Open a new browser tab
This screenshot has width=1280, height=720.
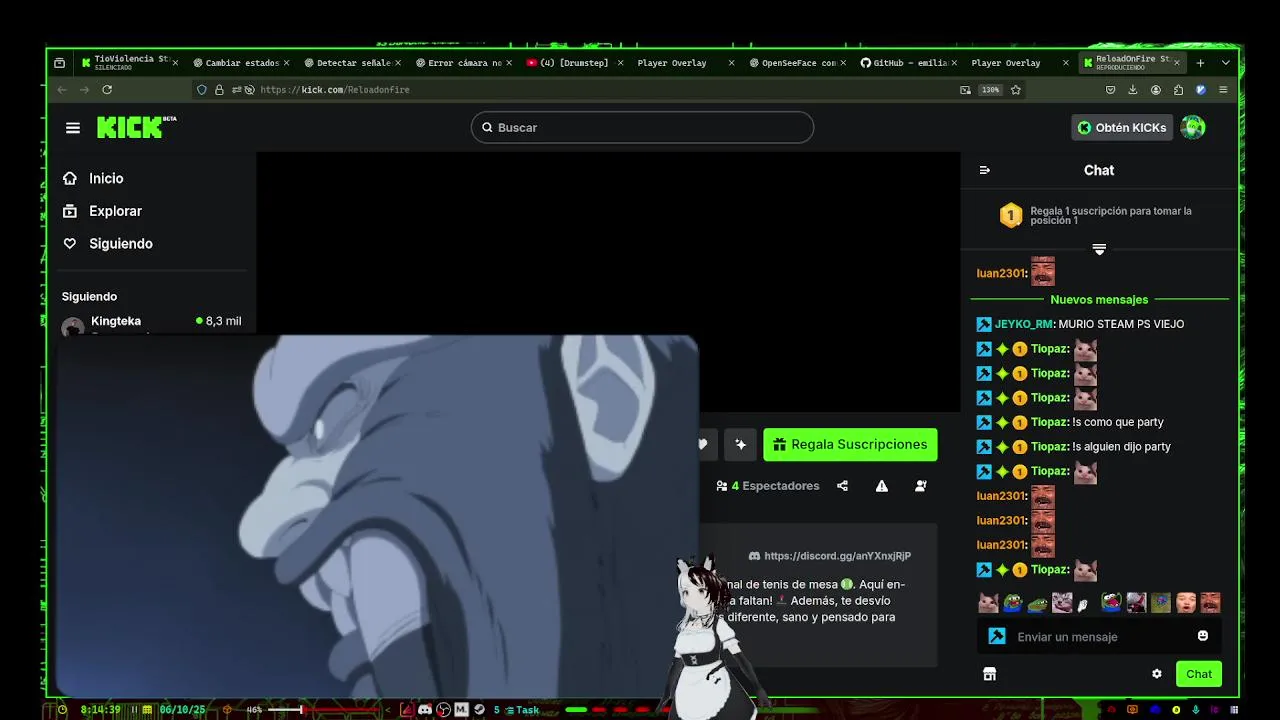pos(1200,63)
